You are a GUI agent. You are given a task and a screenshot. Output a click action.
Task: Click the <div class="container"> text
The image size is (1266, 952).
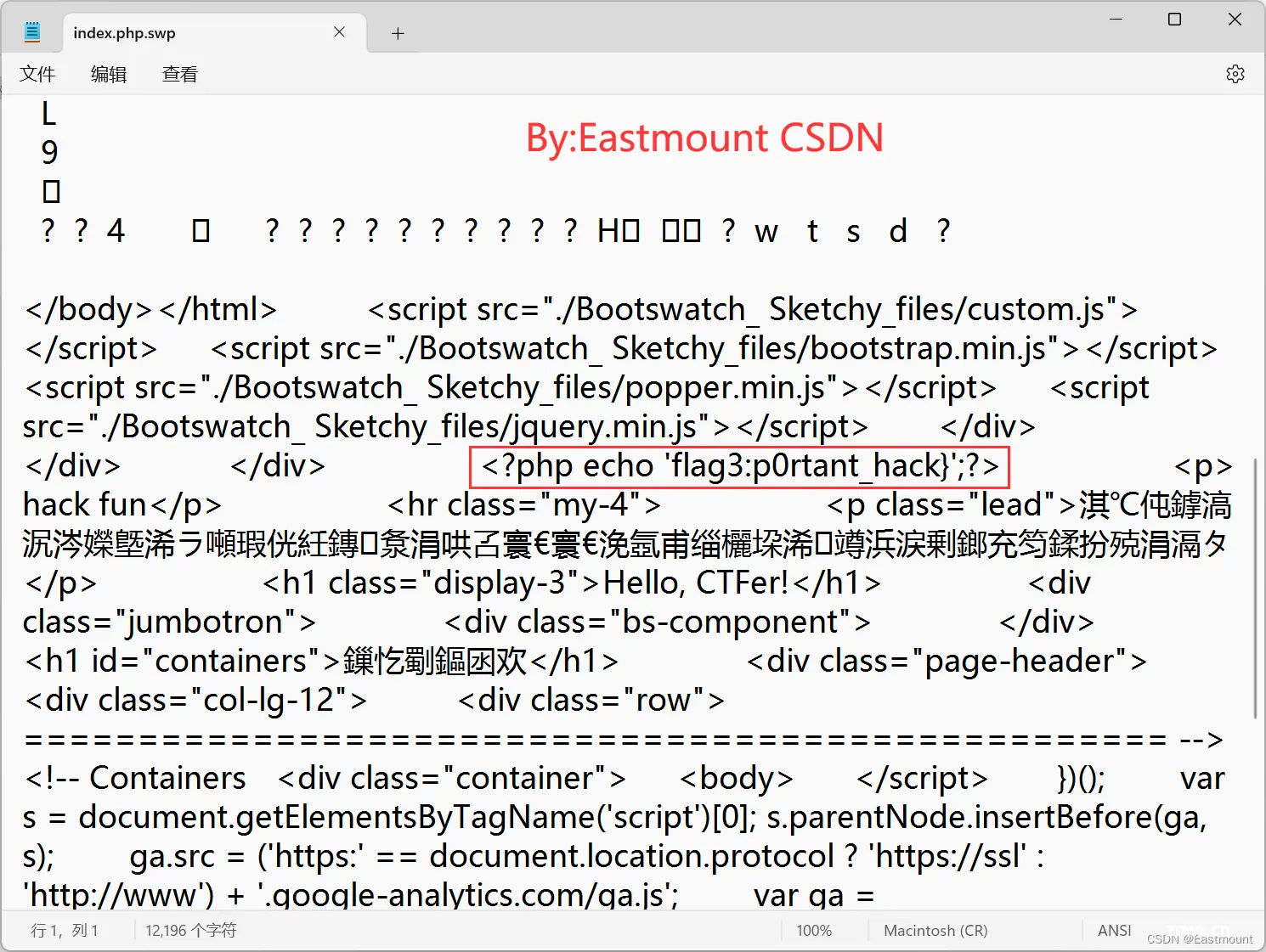point(452,778)
